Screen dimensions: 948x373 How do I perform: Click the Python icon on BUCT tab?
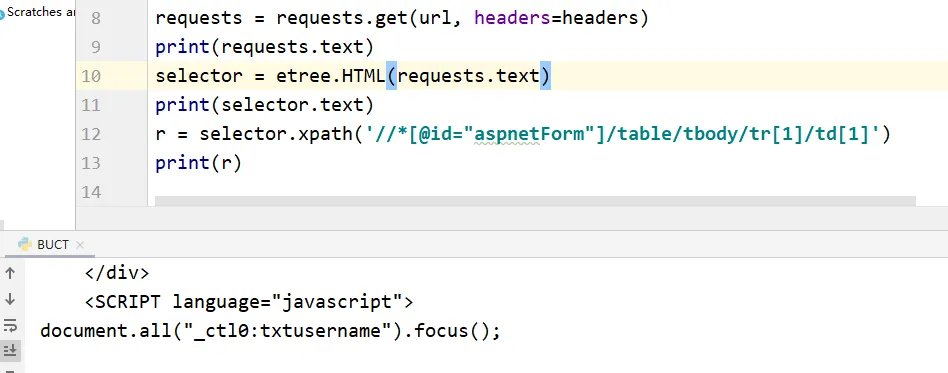coord(25,244)
